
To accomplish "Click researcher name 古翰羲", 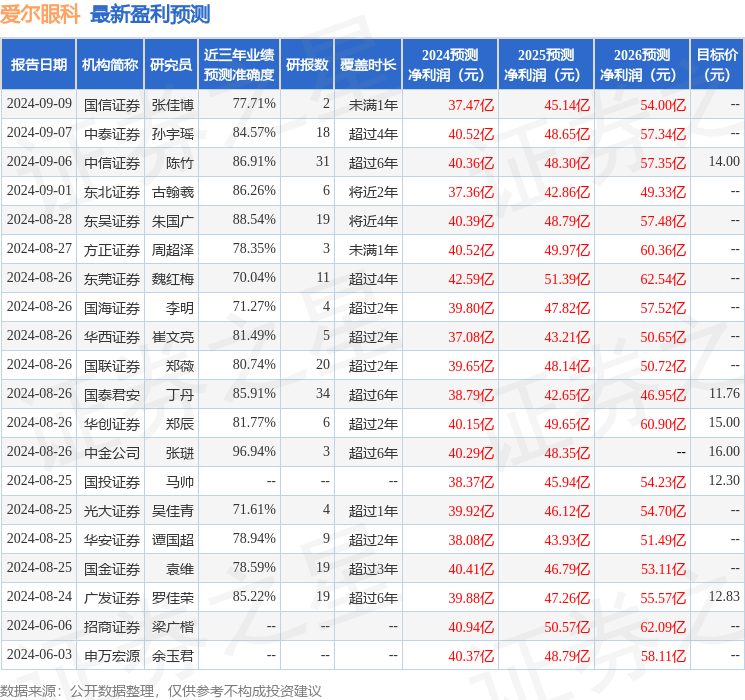I will pyautogui.click(x=172, y=192).
